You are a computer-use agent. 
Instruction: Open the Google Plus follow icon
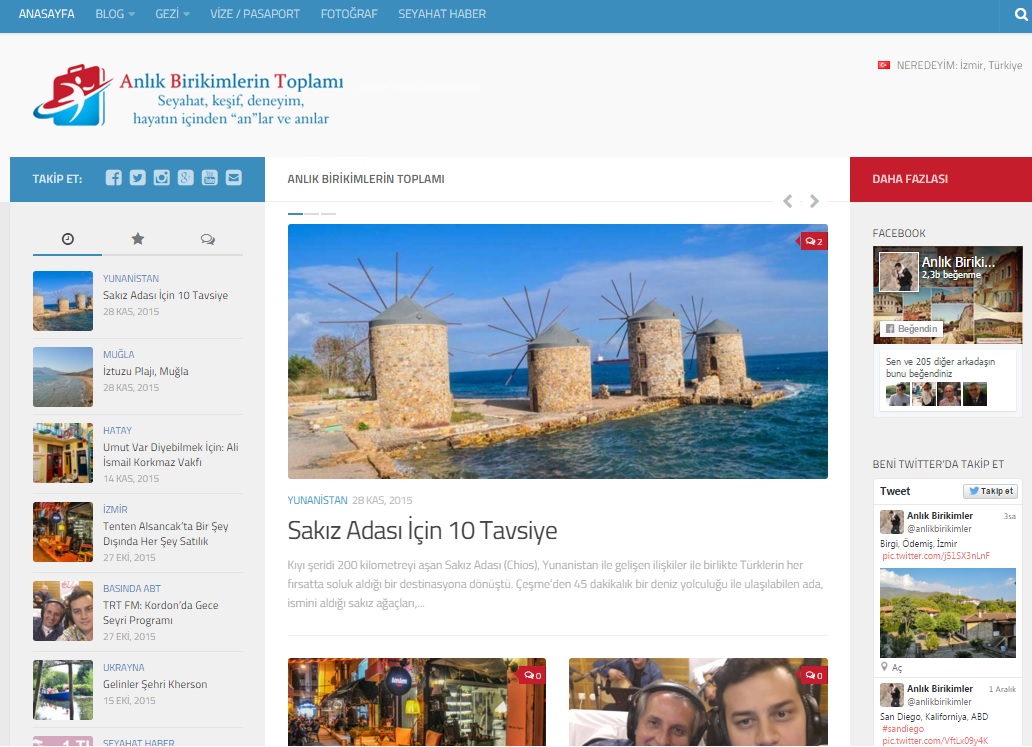(x=185, y=178)
